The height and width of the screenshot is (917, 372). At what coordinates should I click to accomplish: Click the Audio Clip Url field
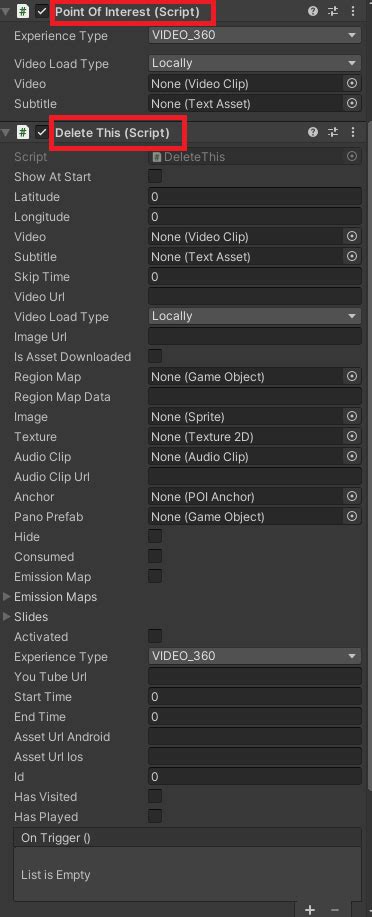tap(255, 477)
